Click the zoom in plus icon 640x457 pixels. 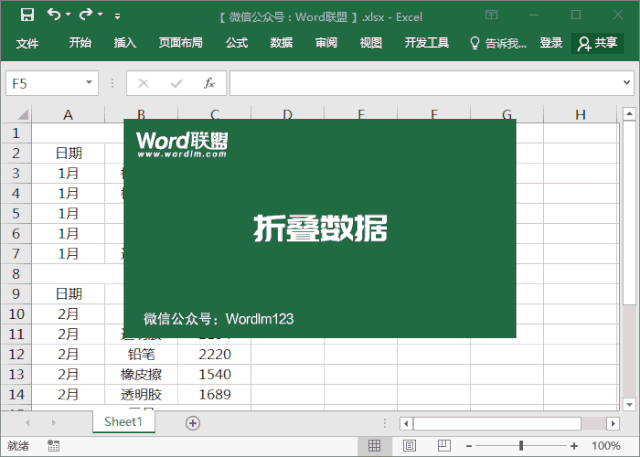click(x=576, y=446)
